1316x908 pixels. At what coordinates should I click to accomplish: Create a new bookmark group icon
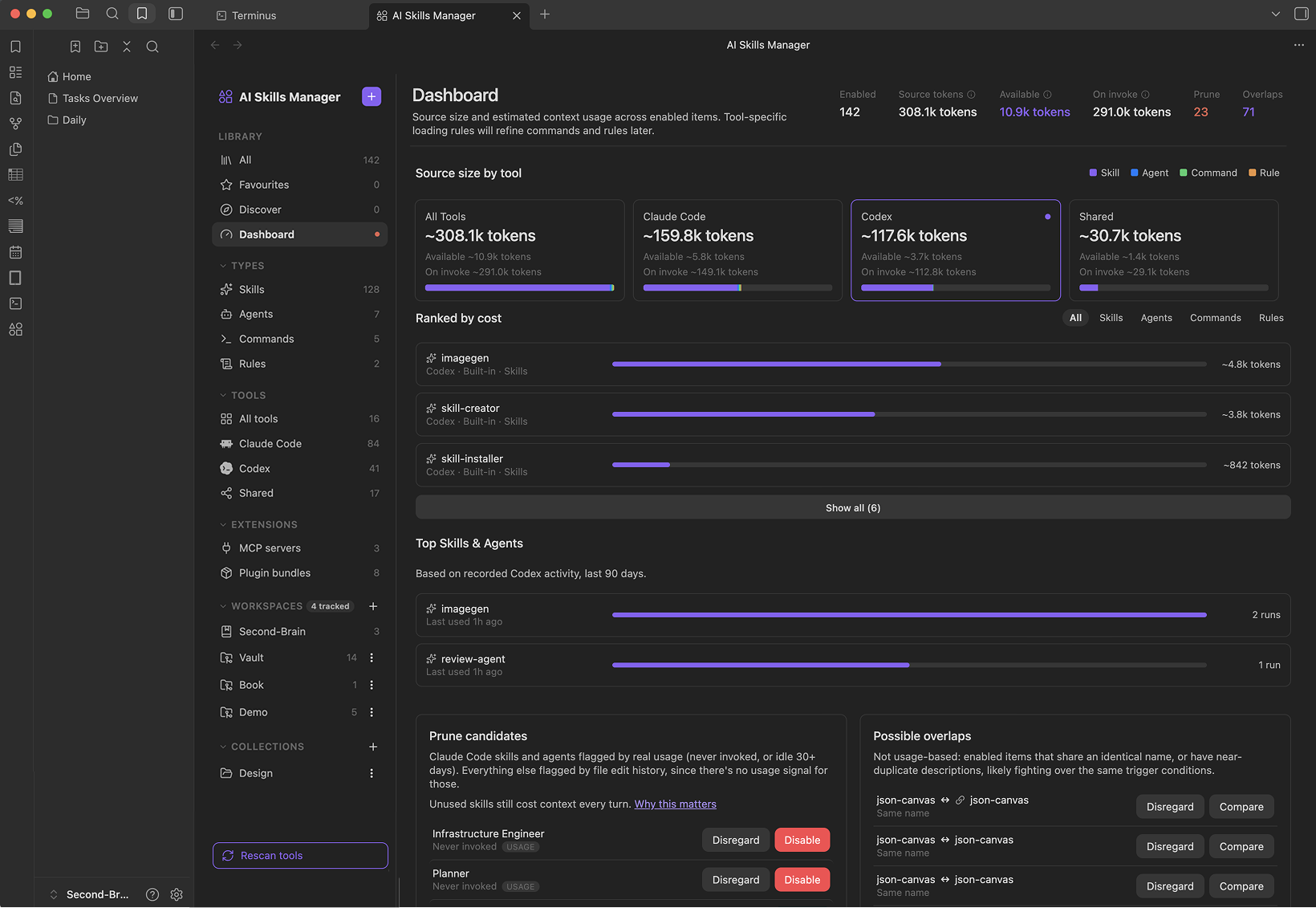point(101,47)
